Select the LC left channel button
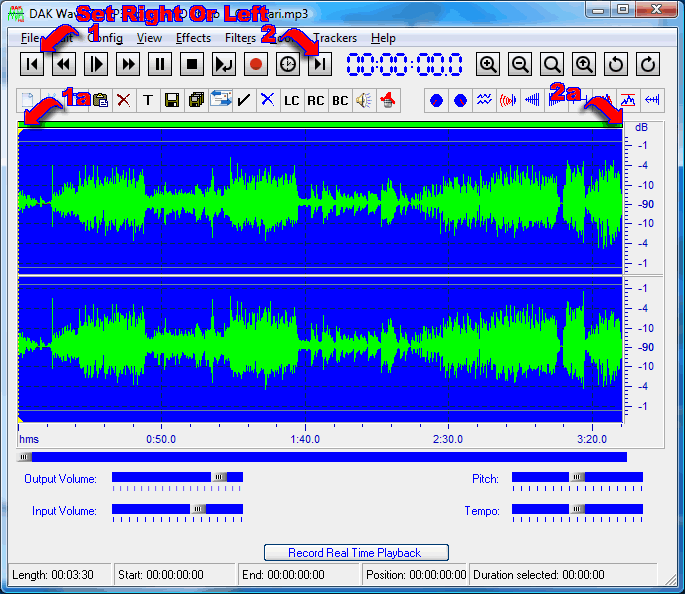 [292, 100]
